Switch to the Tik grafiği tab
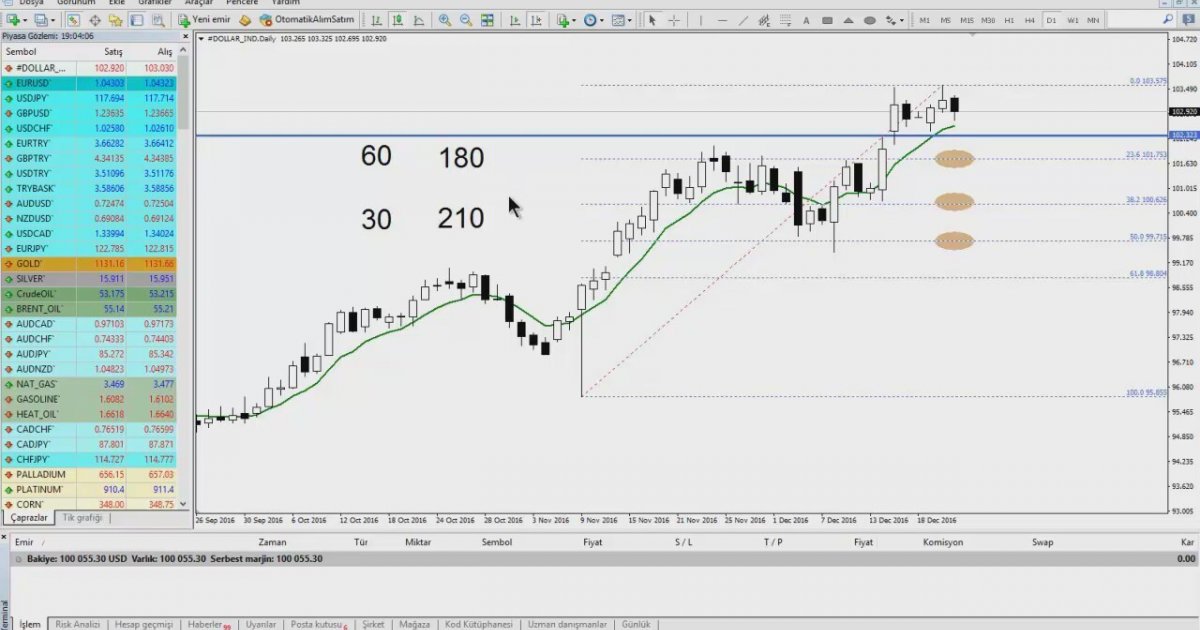 [x=82, y=517]
